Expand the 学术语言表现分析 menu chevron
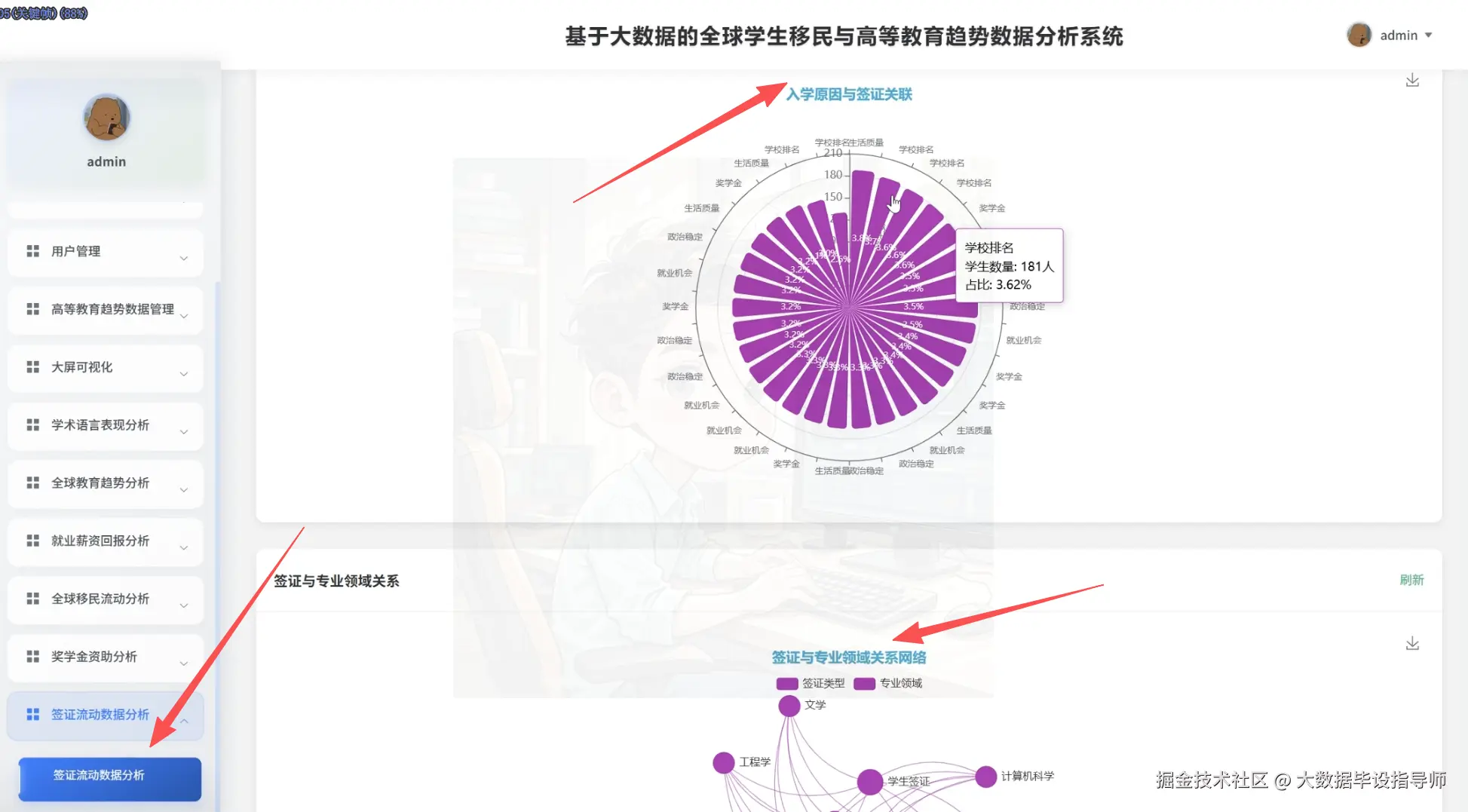 coord(184,432)
